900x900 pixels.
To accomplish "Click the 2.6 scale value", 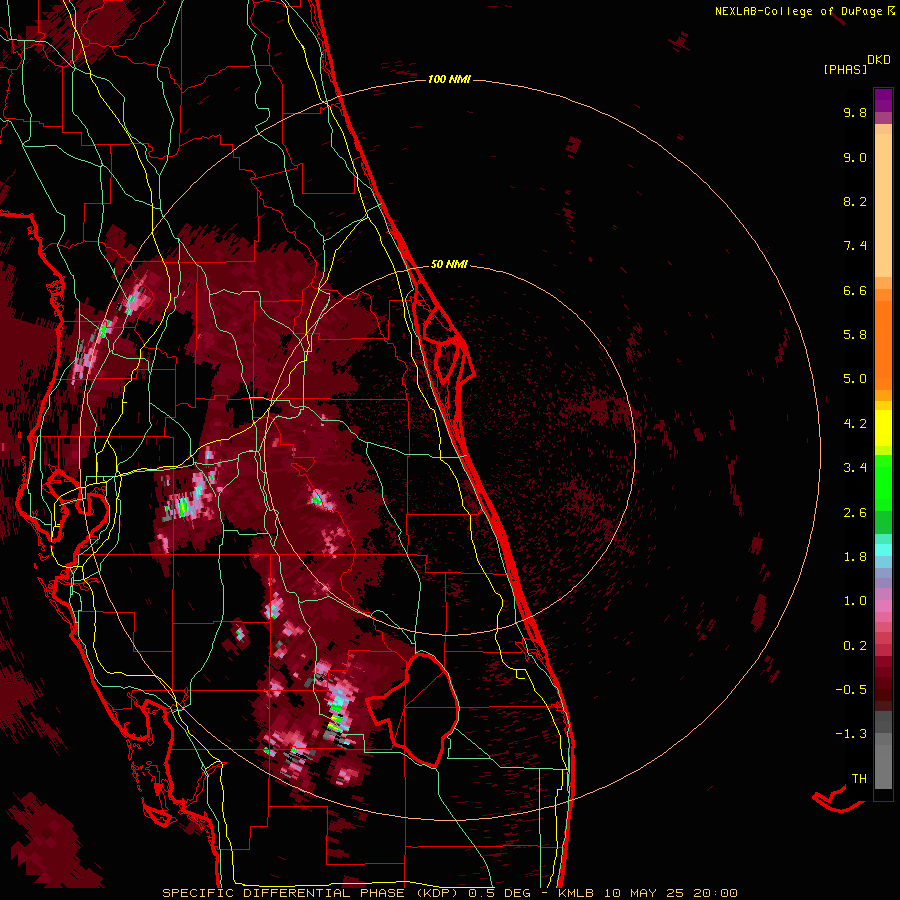I will point(855,513).
